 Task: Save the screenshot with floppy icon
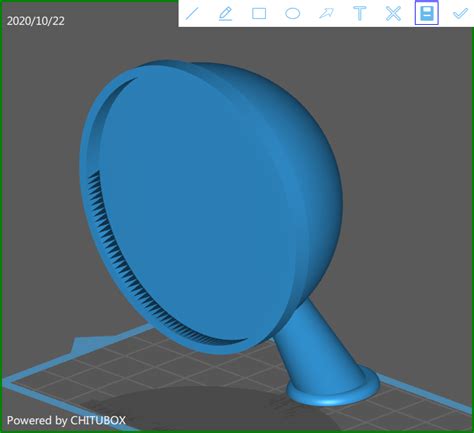point(427,13)
